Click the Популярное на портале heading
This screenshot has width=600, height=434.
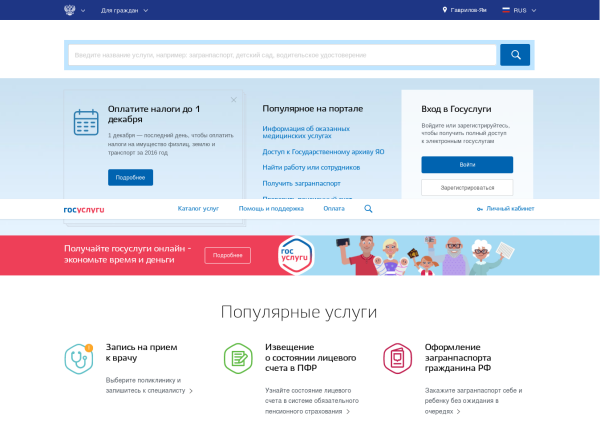point(313,109)
